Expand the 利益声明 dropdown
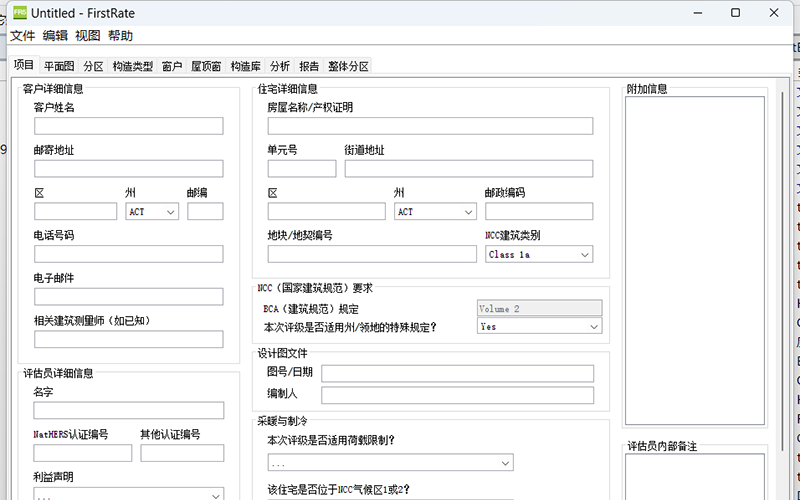The width and height of the screenshot is (800, 500). coord(129,494)
